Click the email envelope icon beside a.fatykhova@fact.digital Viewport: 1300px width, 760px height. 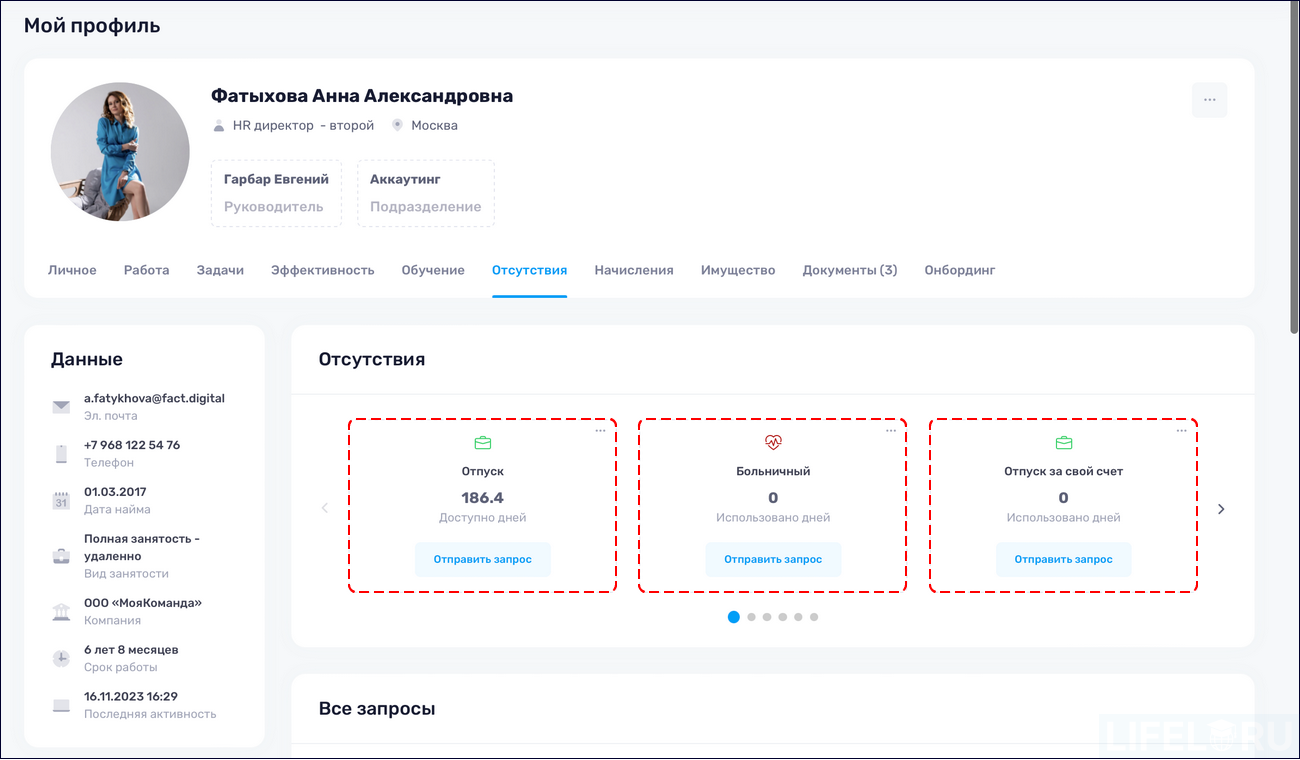tap(60, 405)
